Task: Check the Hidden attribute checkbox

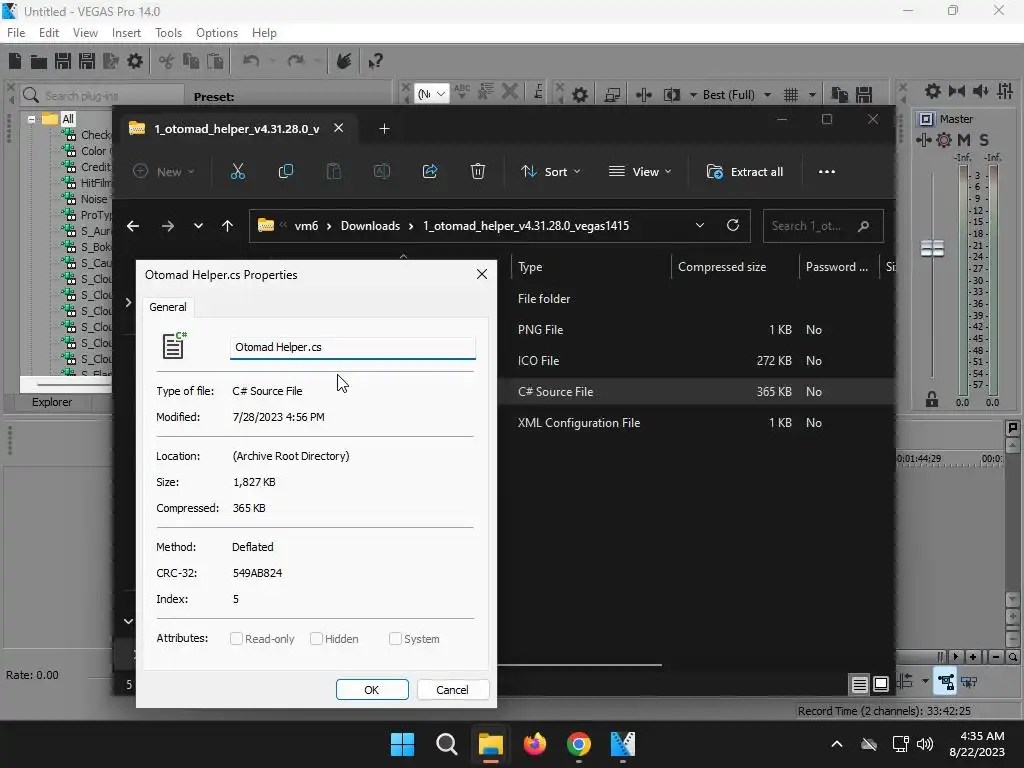Action: coord(316,639)
